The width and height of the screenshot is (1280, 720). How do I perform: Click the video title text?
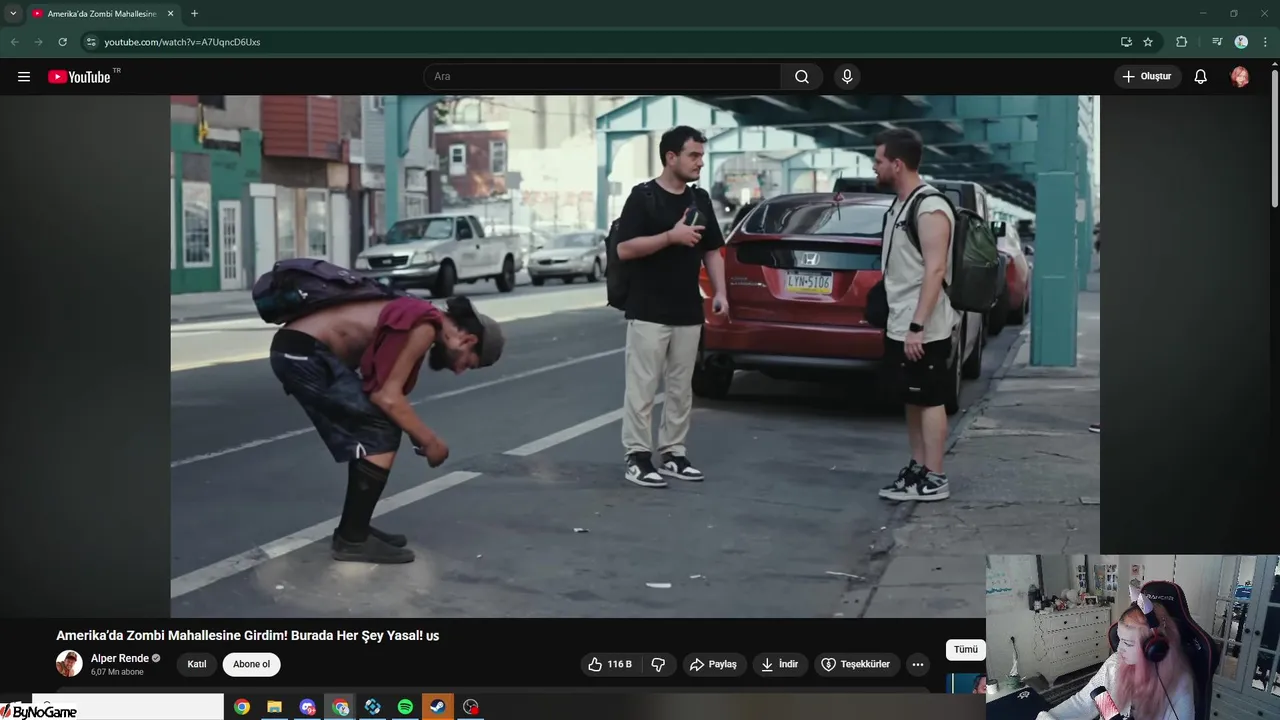(x=247, y=635)
